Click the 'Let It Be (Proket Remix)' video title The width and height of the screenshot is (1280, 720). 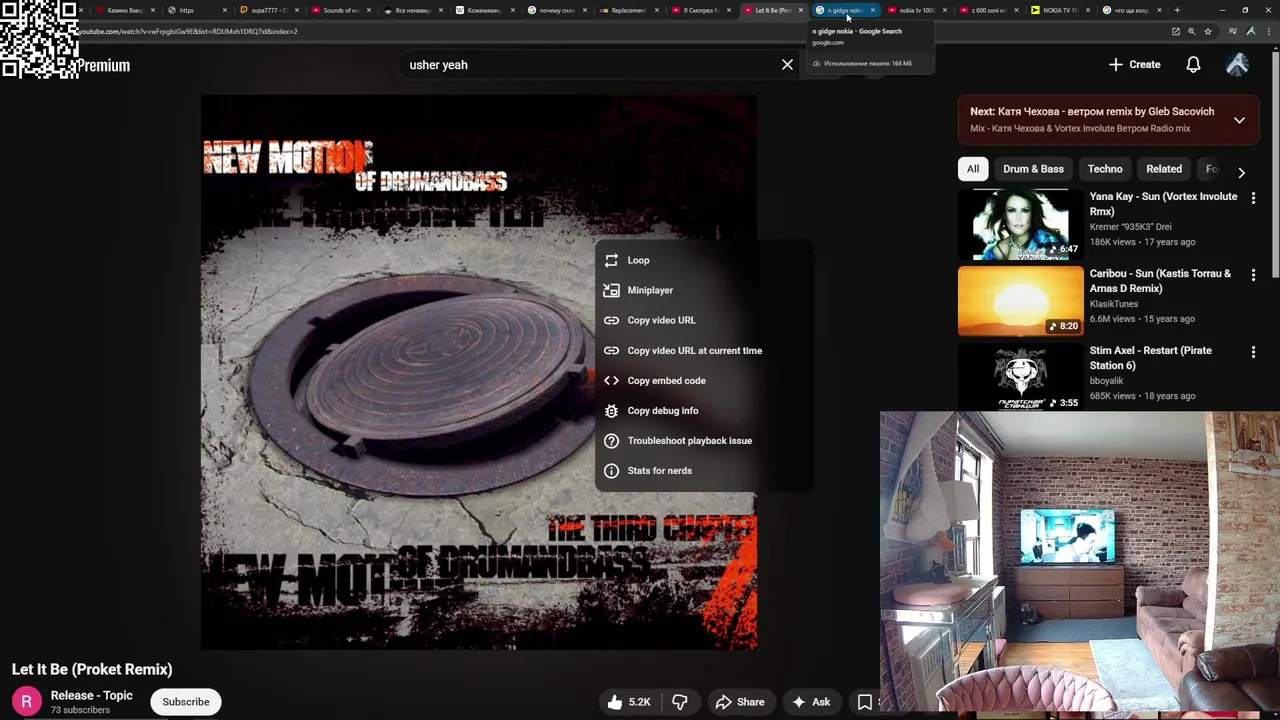point(92,669)
